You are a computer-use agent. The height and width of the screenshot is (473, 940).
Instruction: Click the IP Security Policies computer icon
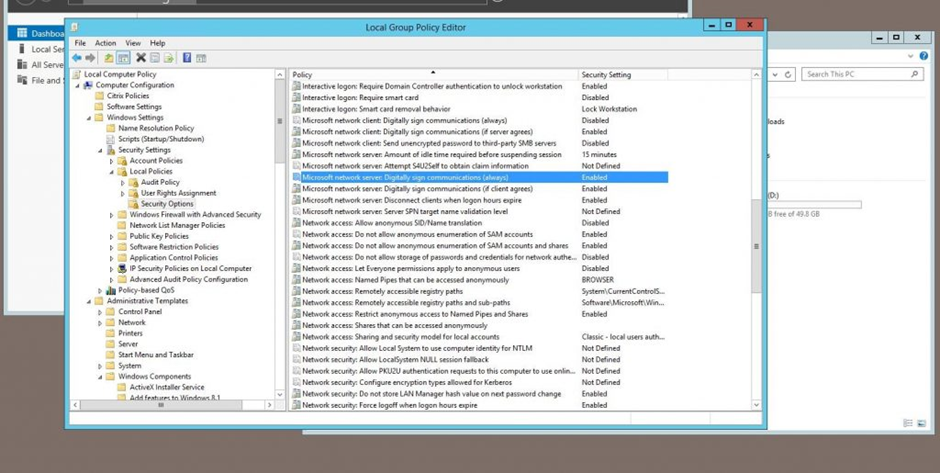tap(122, 269)
